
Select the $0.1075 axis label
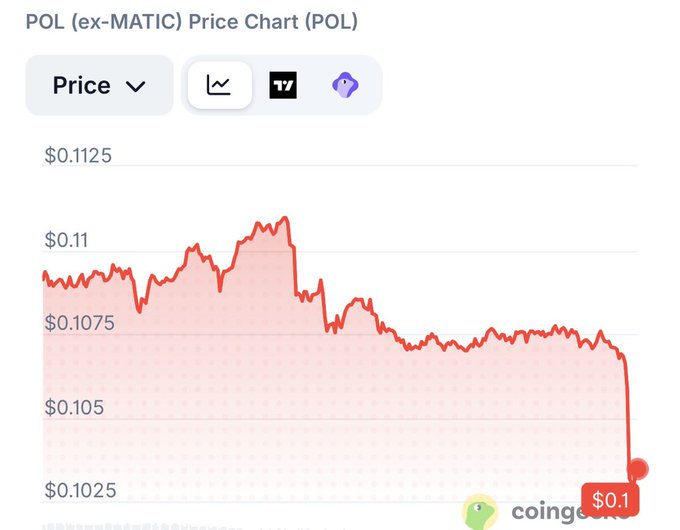pos(79,323)
